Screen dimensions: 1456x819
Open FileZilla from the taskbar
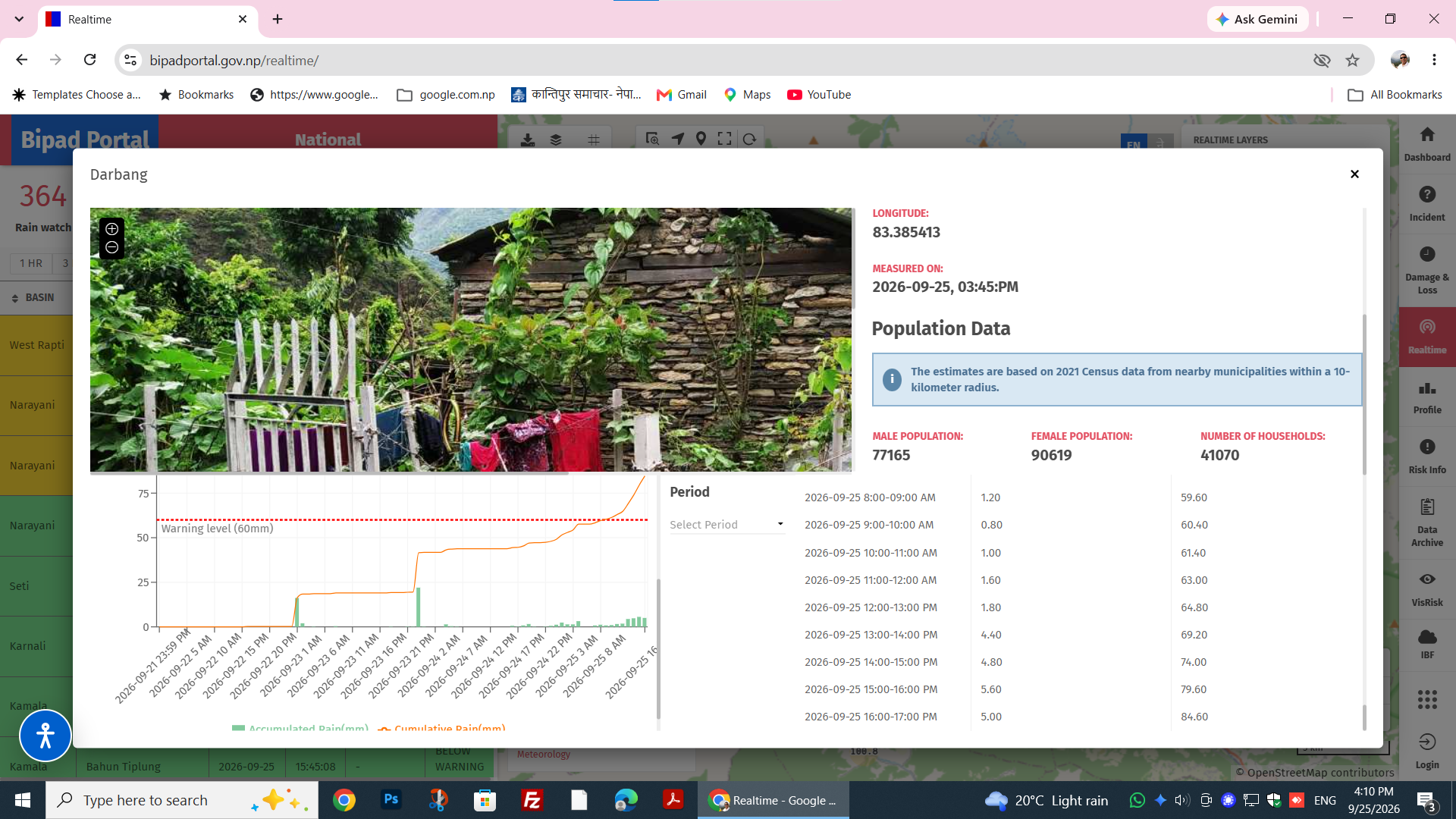[x=532, y=799]
